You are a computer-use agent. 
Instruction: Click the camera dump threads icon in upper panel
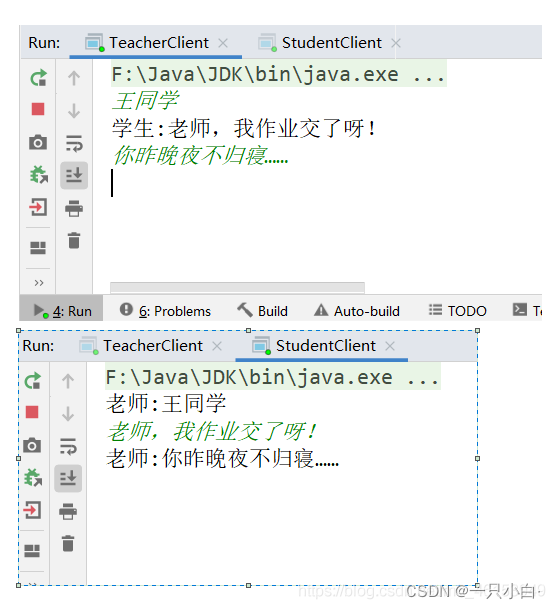click(x=38, y=143)
